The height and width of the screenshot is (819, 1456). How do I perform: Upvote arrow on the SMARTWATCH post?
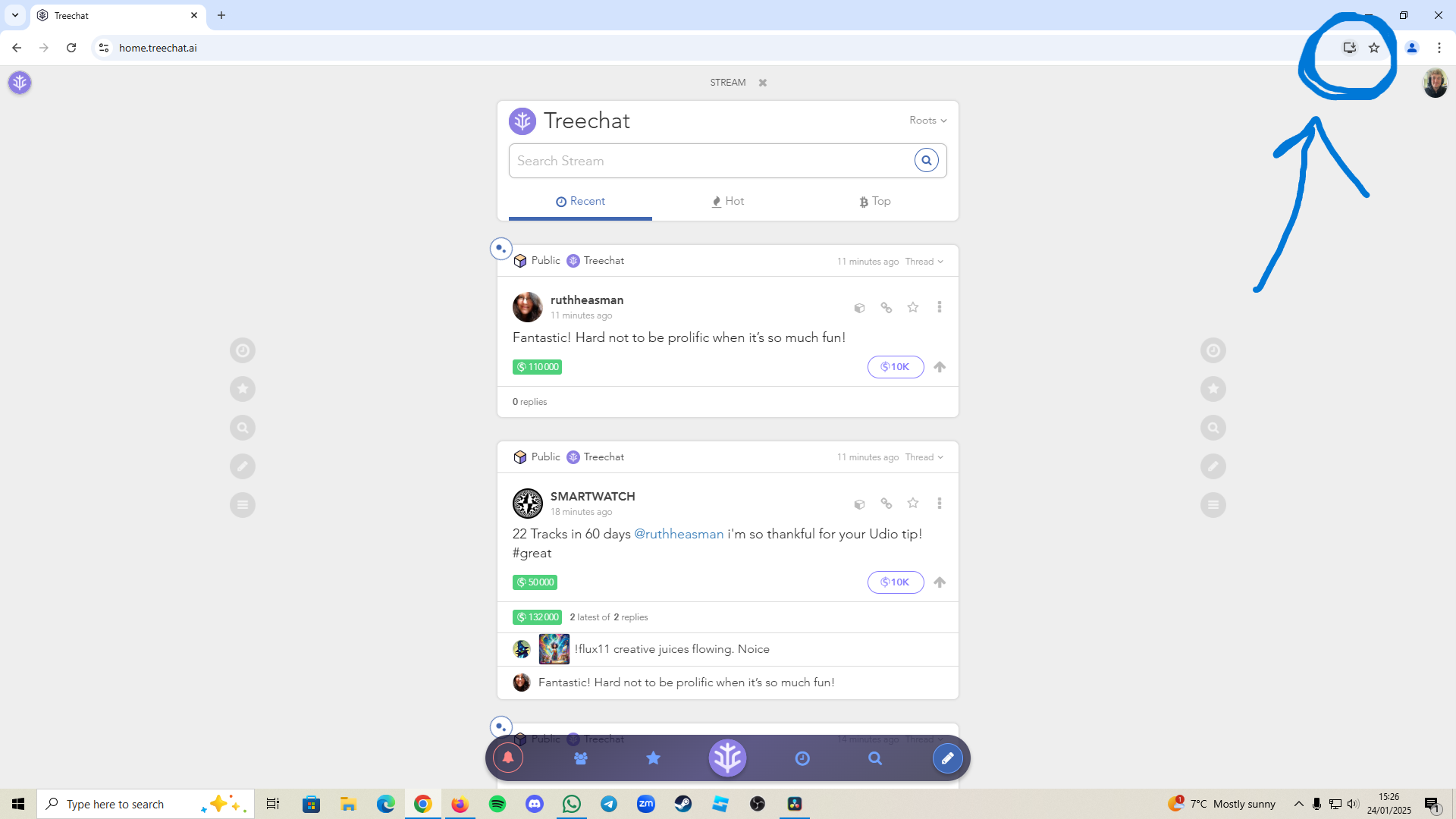(x=940, y=582)
